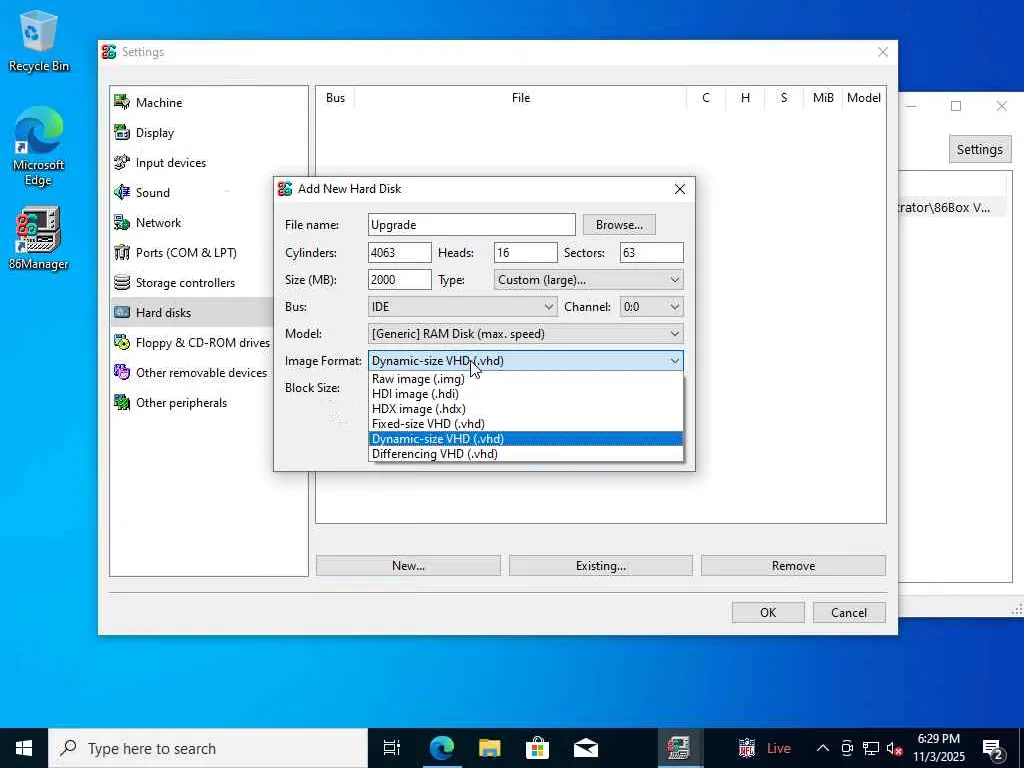1024x768 pixels.
Task: Click the Cylinders field
Action: tap(400, 252)
